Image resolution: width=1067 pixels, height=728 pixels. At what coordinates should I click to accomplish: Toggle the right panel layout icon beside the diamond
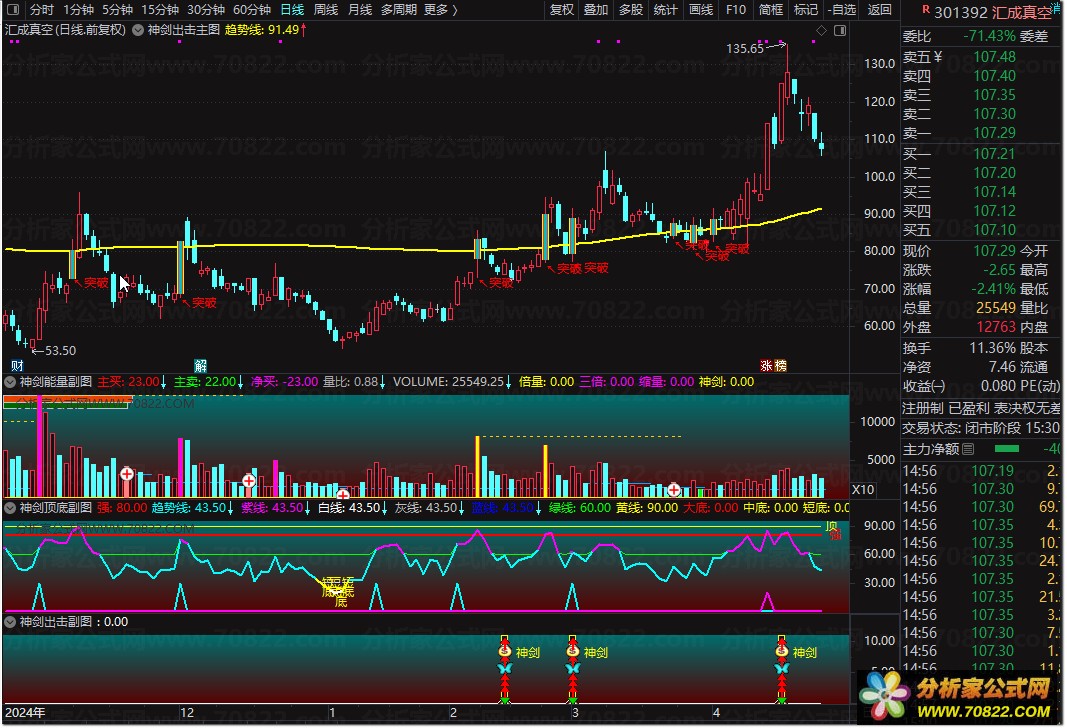tap(840, 31)
